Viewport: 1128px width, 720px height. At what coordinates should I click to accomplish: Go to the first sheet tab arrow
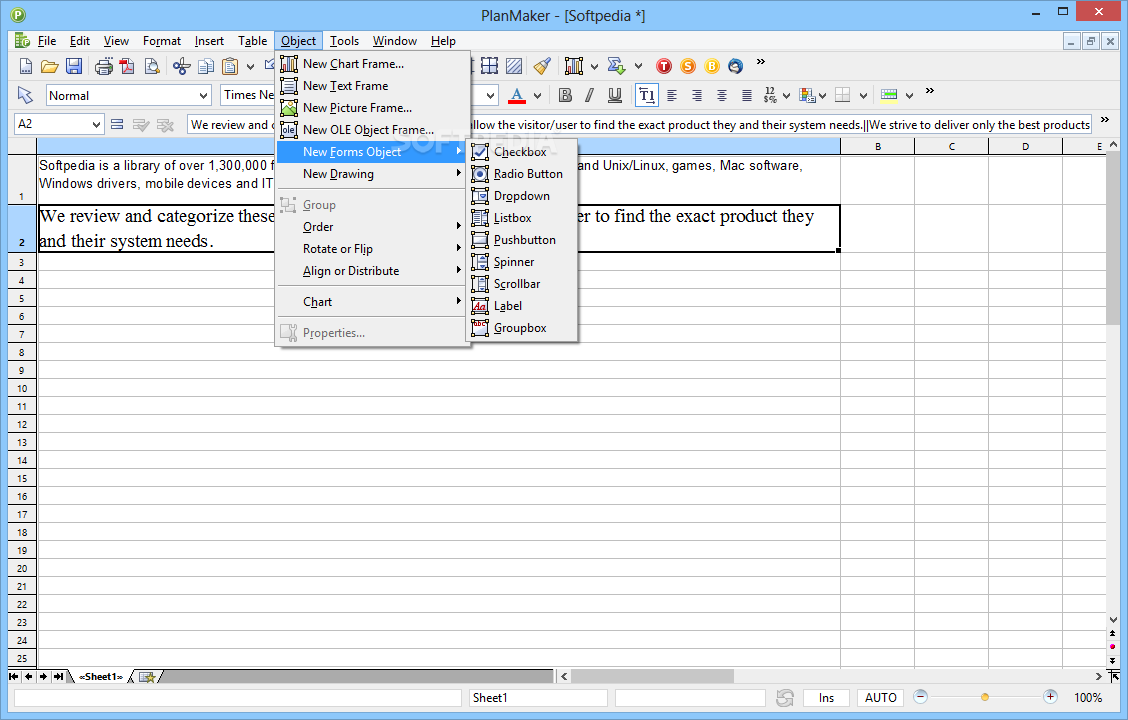[x=14, y=677]
